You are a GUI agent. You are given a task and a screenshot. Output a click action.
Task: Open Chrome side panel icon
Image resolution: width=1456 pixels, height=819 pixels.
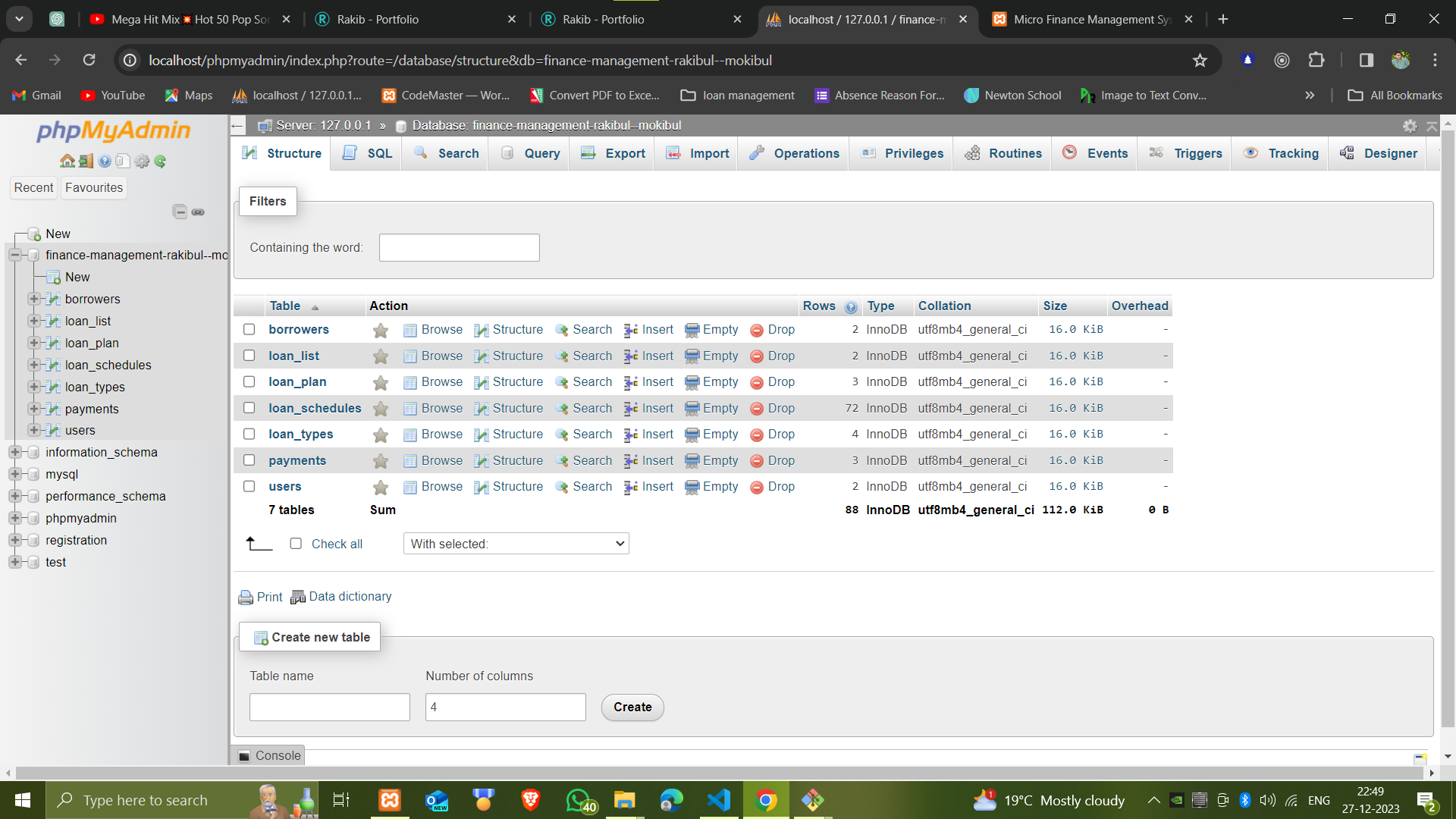coord(1366,60)
